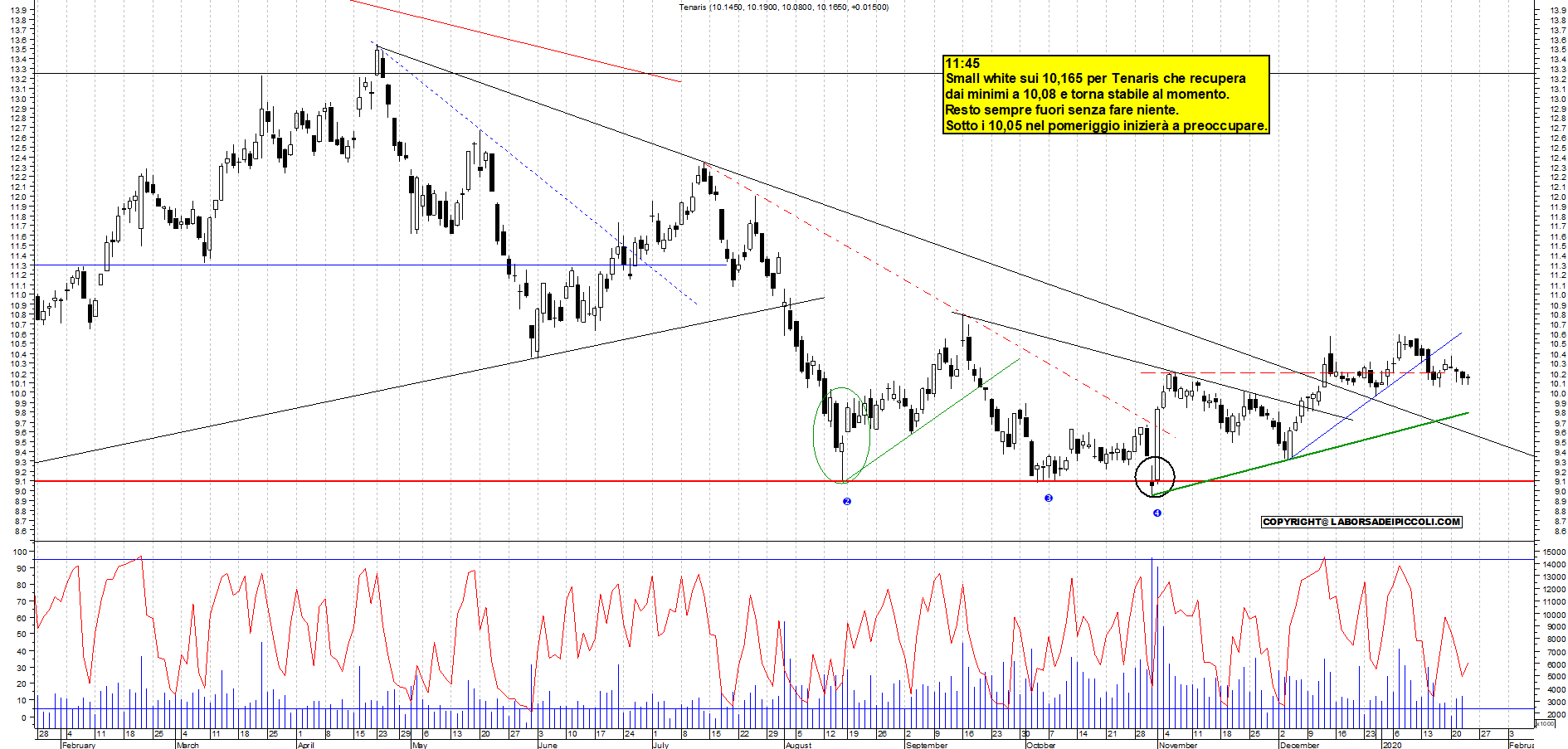Select the blue circled marker number 2

pyautogui.click(x=846, y=501)
